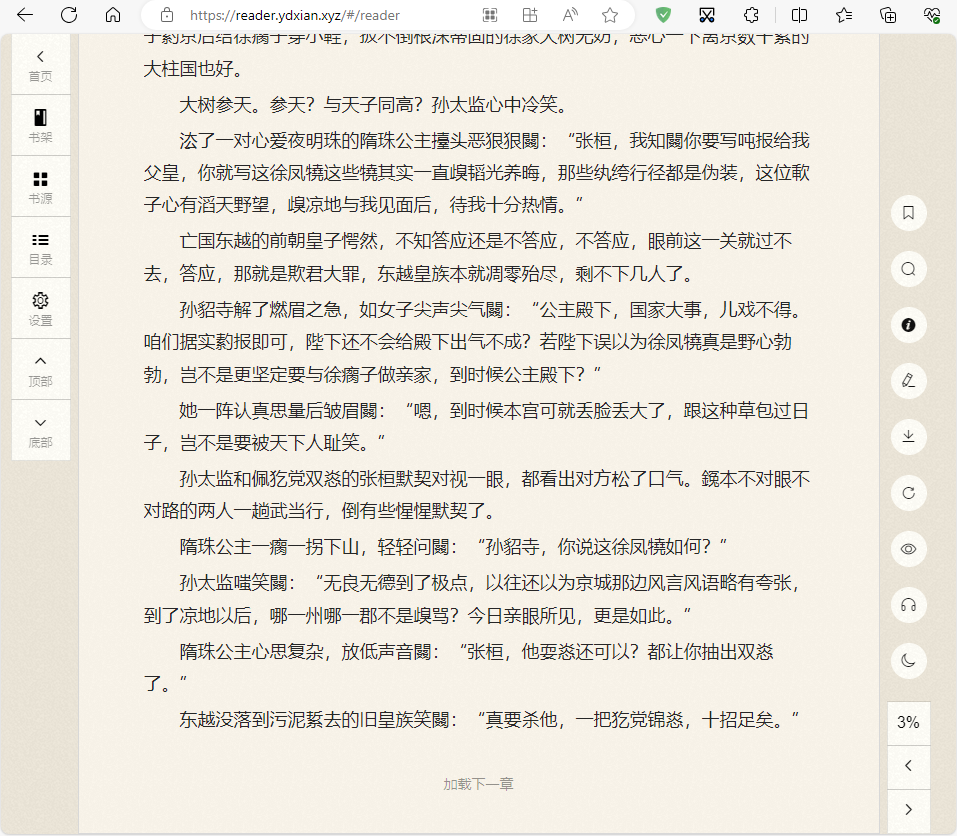The width and height of the screenshot is (957, 836).
Task: Open the 目录 table of contents
Action: pos(41,248)
